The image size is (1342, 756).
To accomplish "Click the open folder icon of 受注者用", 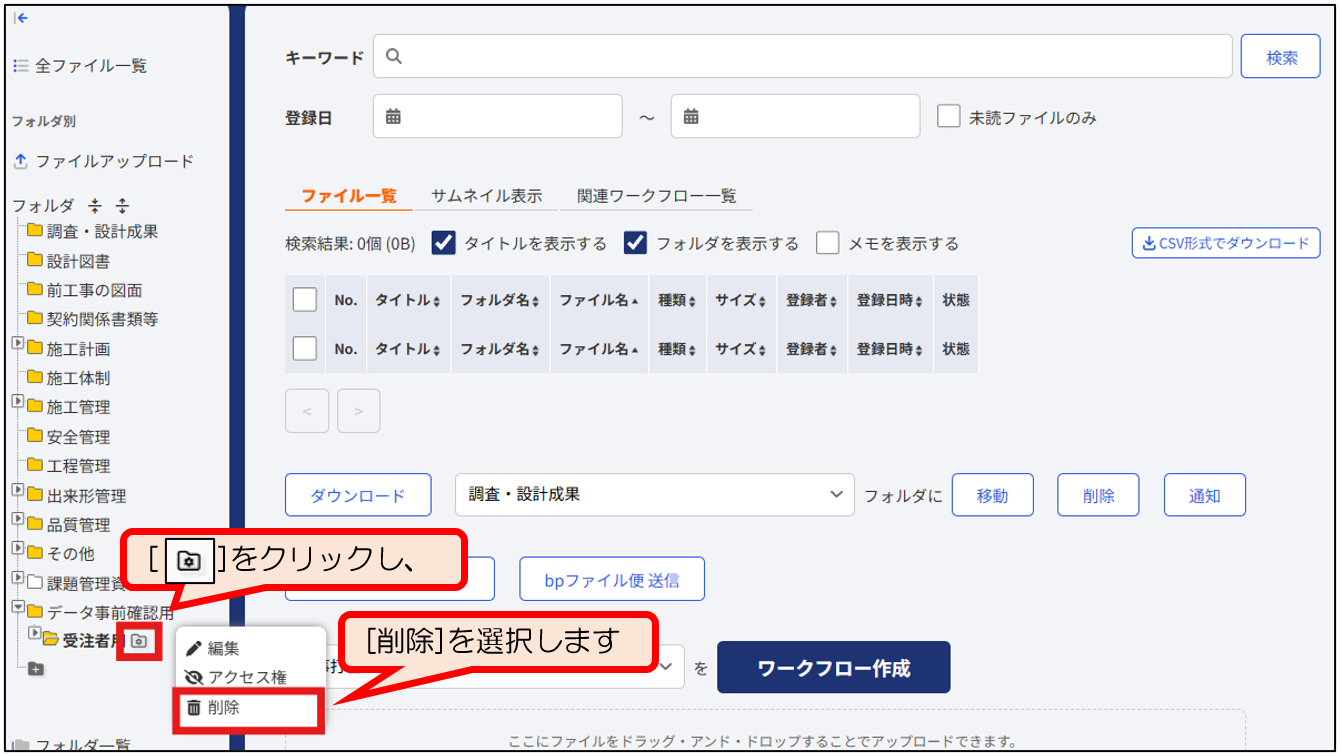I will [x=51, y=640].
